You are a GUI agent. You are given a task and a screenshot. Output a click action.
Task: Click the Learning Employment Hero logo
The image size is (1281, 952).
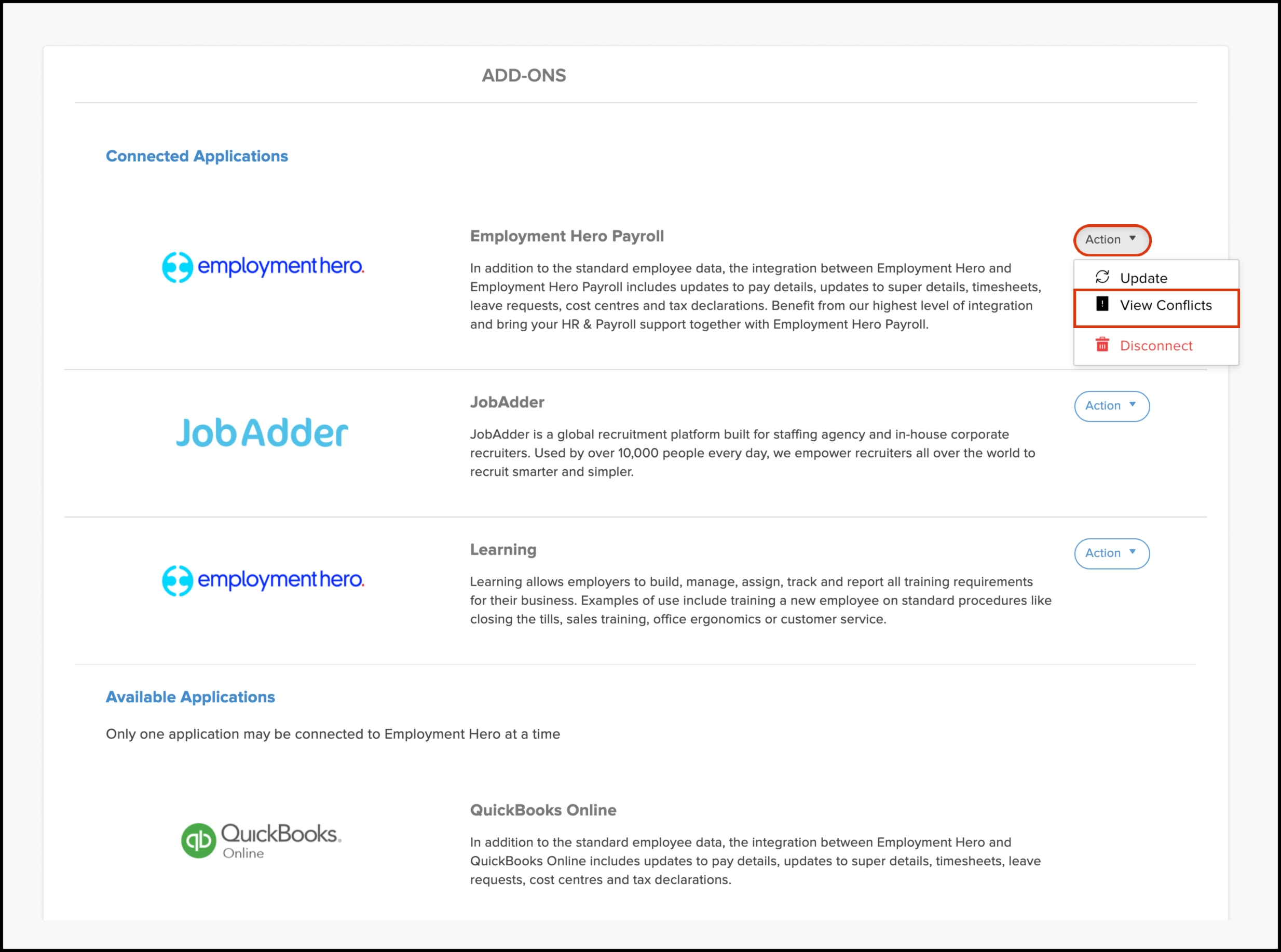point(263,580)
